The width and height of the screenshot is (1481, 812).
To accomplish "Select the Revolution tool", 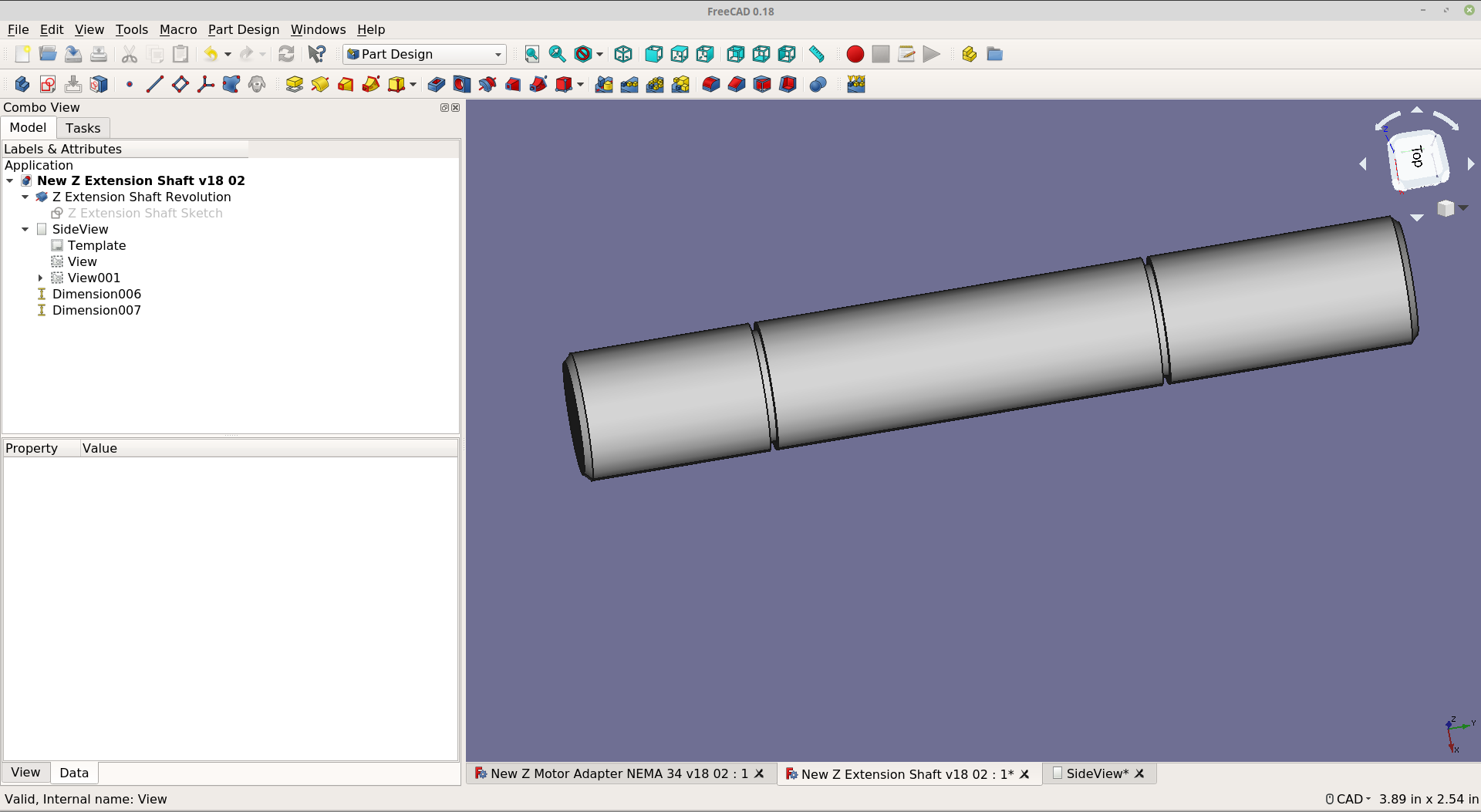I will coord(320,84).
